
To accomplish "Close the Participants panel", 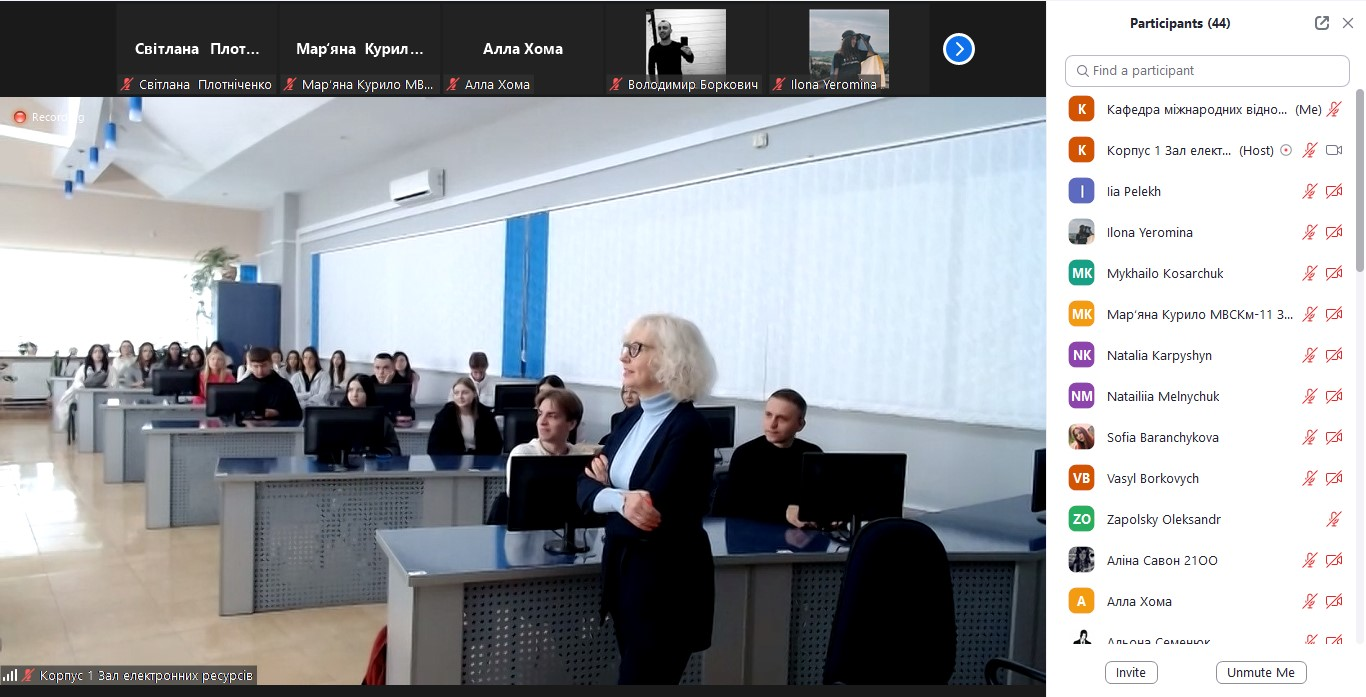I will 1347,23.
